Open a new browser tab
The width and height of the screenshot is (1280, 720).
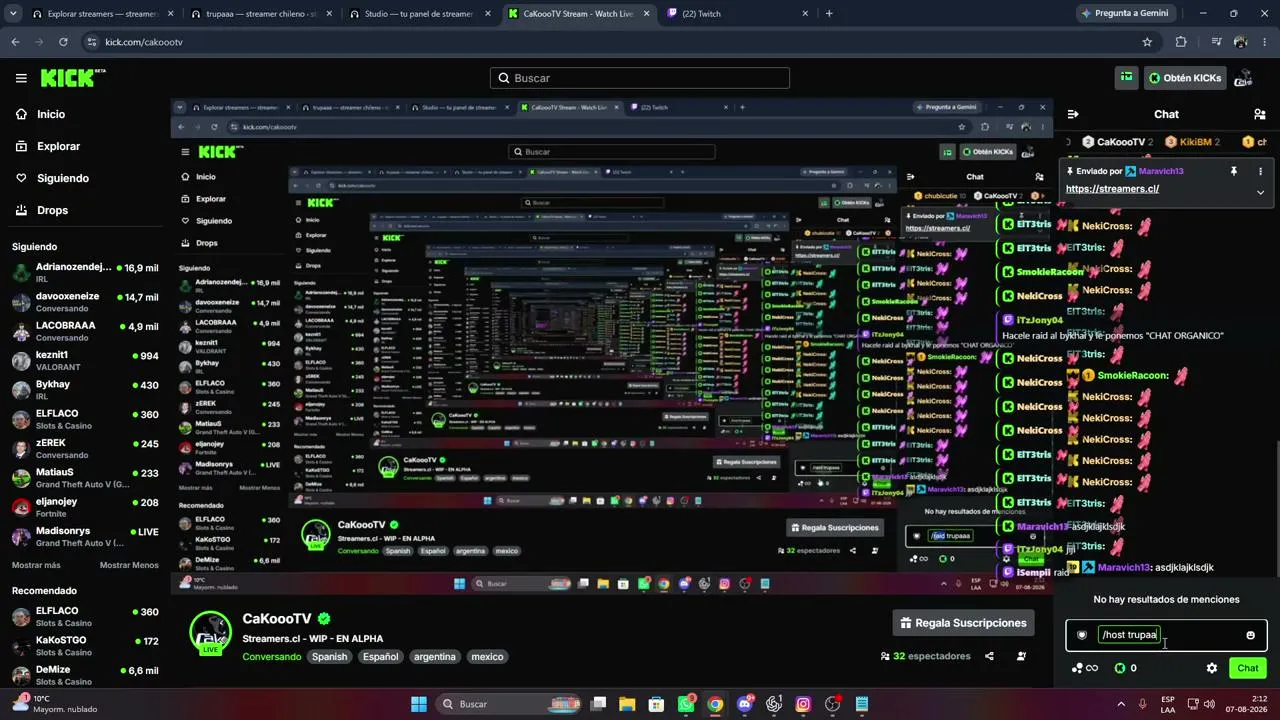[x=829, y=14]
